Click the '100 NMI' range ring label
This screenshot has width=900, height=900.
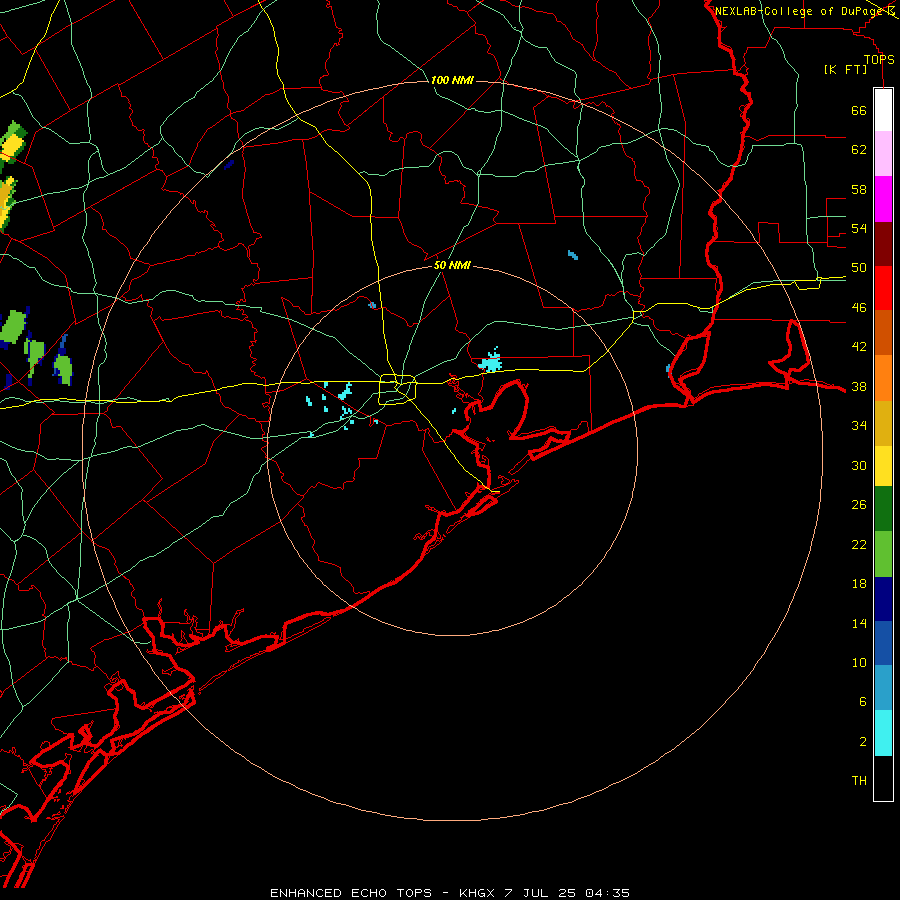(x=452, y=80)
